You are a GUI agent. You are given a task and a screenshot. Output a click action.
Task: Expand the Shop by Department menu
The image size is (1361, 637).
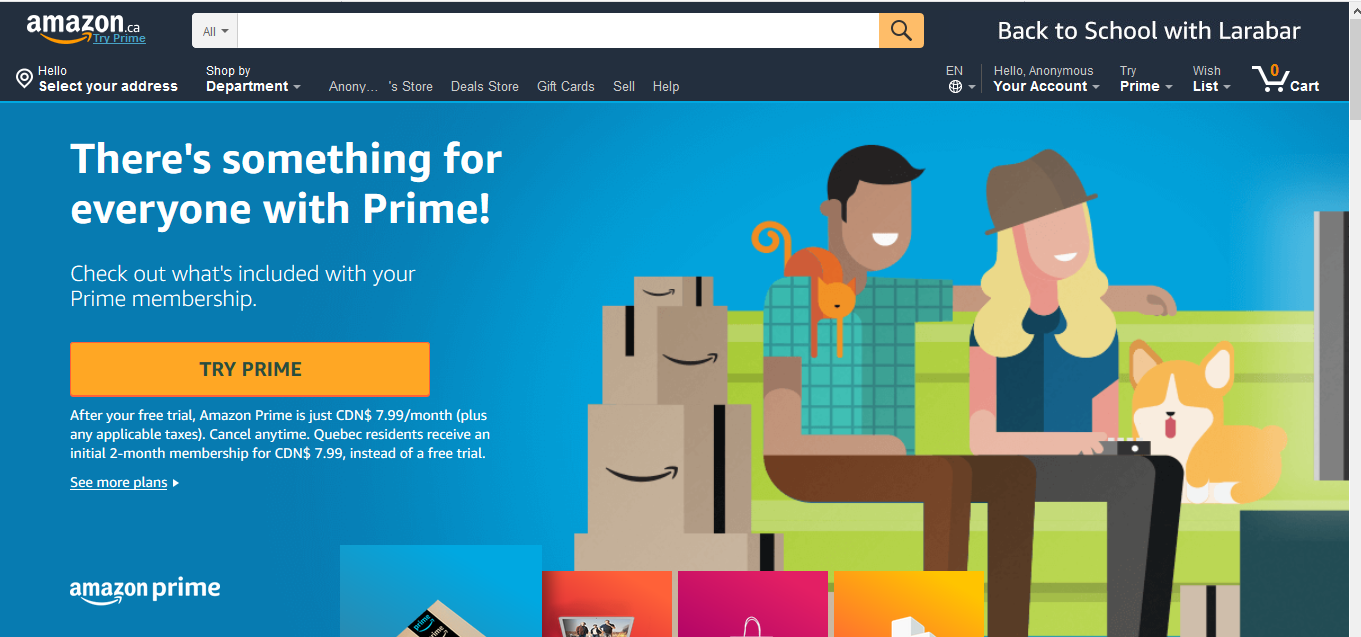(x=253, y=79)
